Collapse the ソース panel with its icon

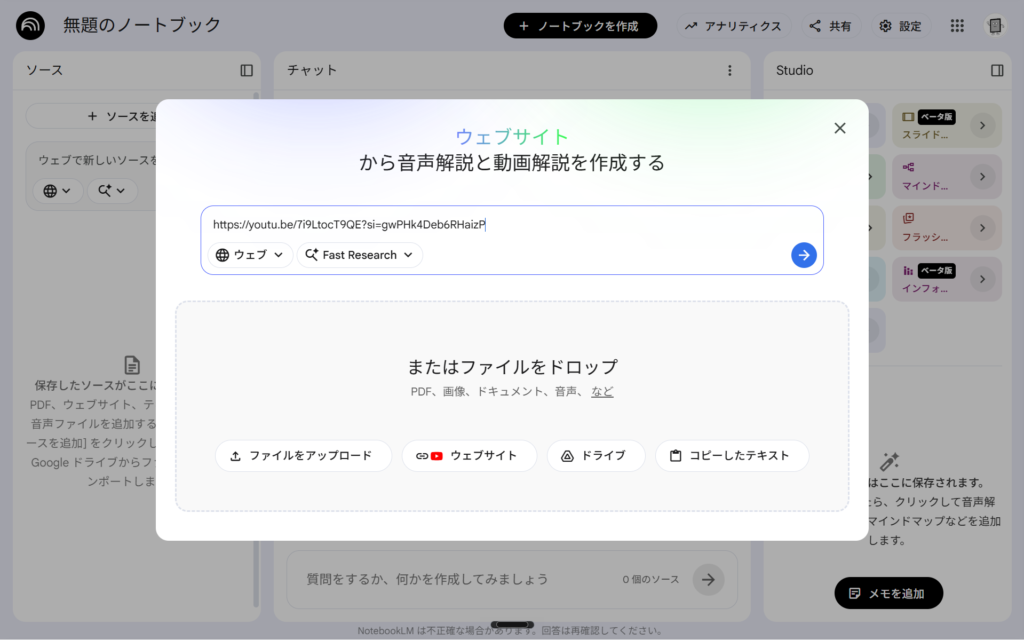tap(246, 71)
